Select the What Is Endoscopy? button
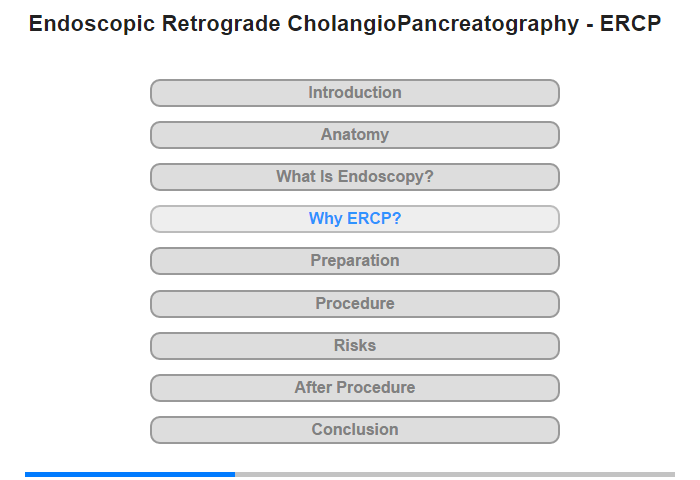700x480 pixels. coord(354,177)
